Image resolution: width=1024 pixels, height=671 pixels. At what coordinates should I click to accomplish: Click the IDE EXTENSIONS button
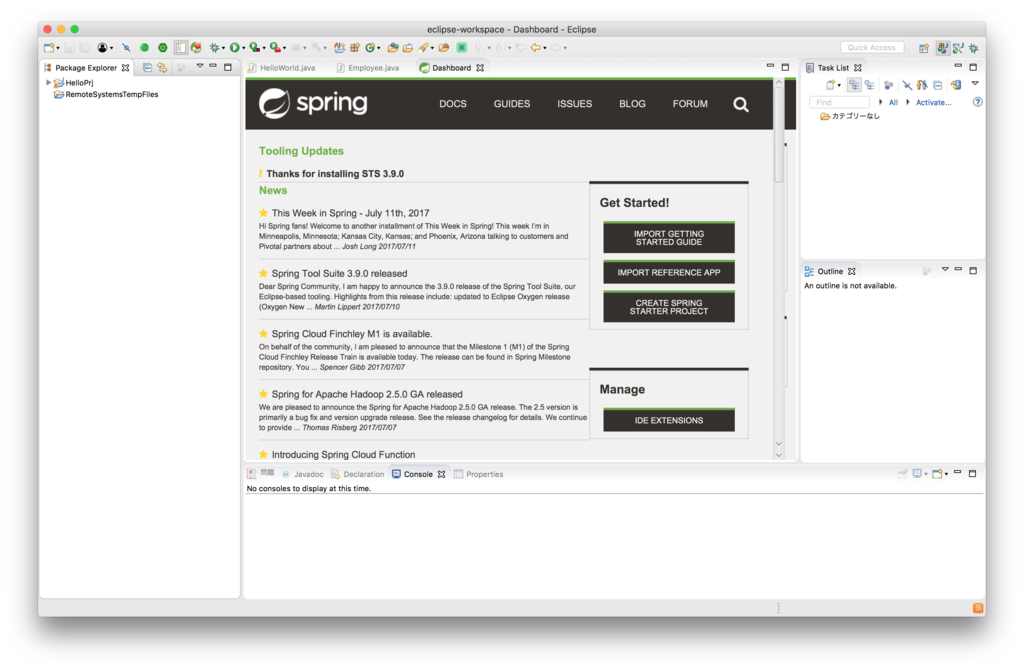click(x=669, y=419)
